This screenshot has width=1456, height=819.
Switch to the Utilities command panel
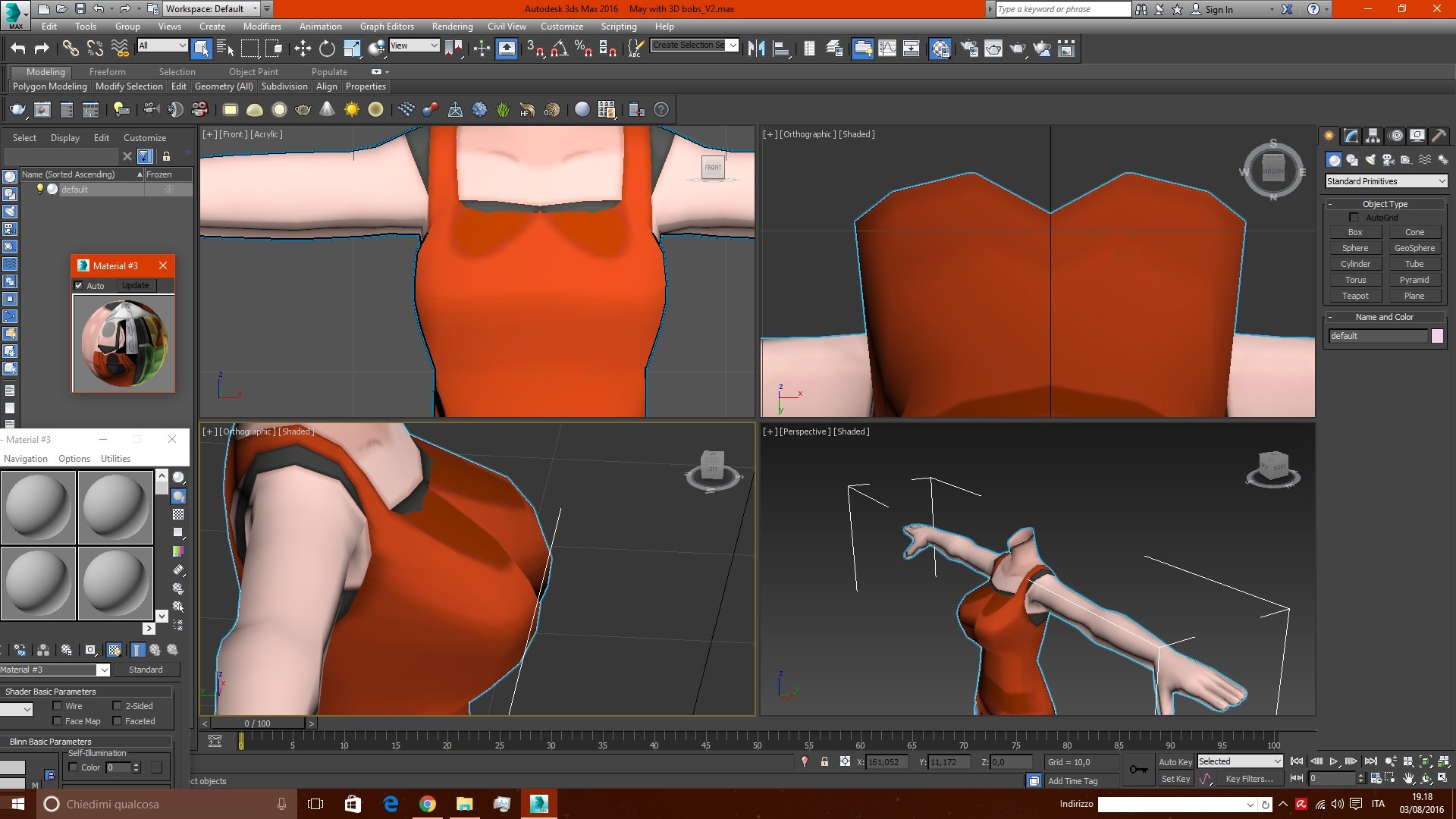1439,136
